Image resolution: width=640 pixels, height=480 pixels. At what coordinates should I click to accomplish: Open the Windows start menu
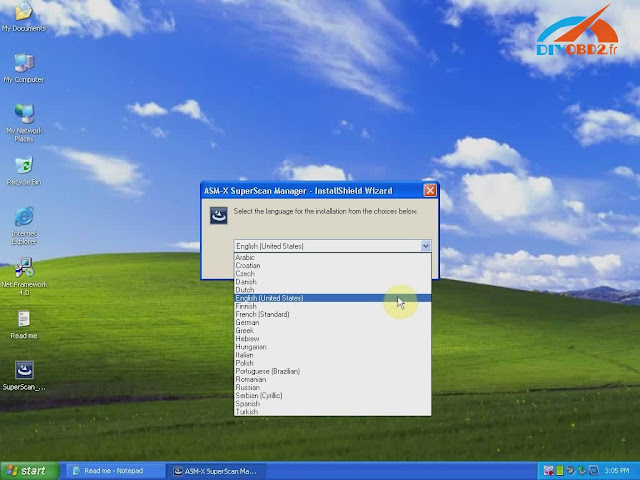click(x=29, y=471)
